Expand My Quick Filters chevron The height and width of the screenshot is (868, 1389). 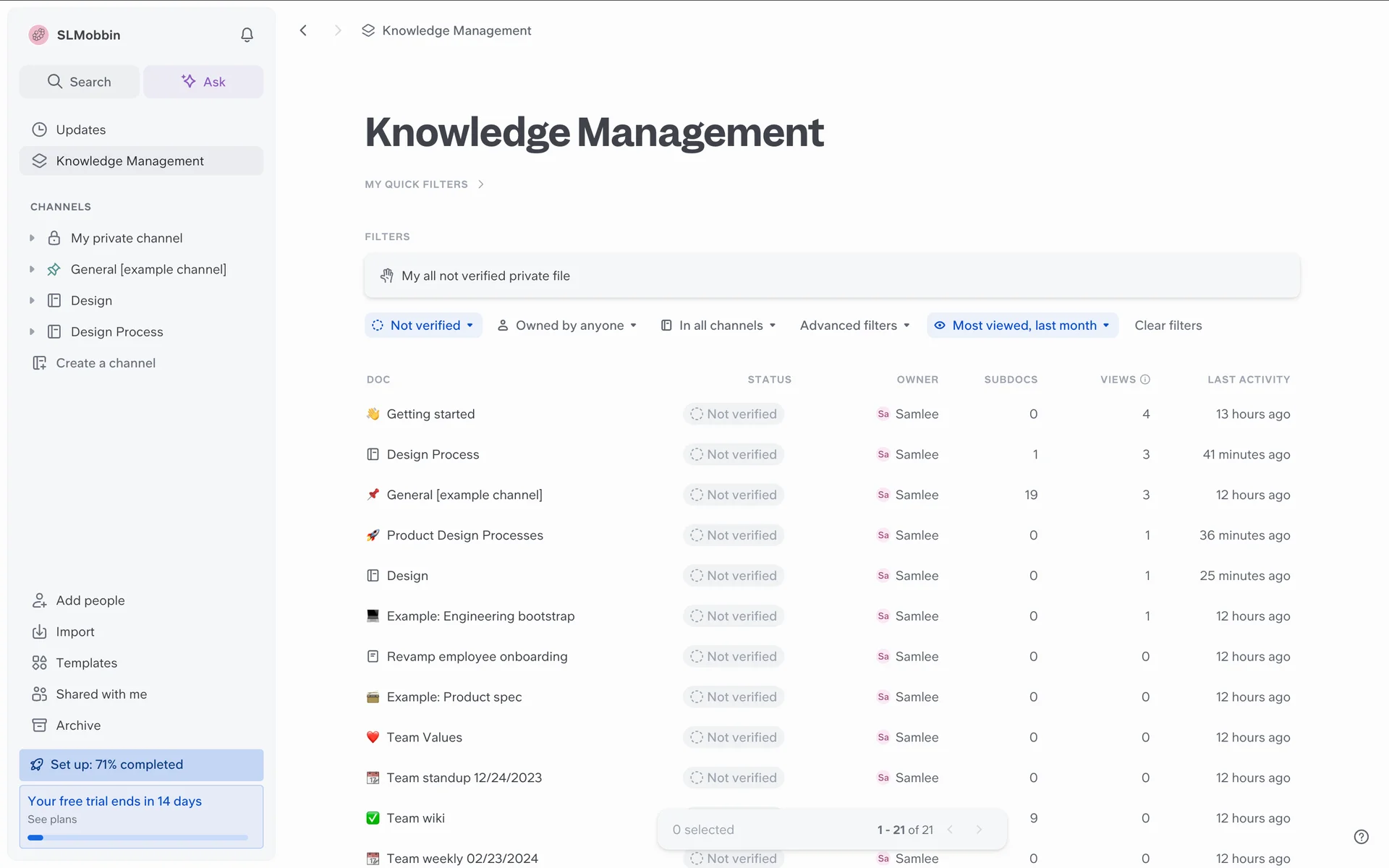(x=481, y=184)
